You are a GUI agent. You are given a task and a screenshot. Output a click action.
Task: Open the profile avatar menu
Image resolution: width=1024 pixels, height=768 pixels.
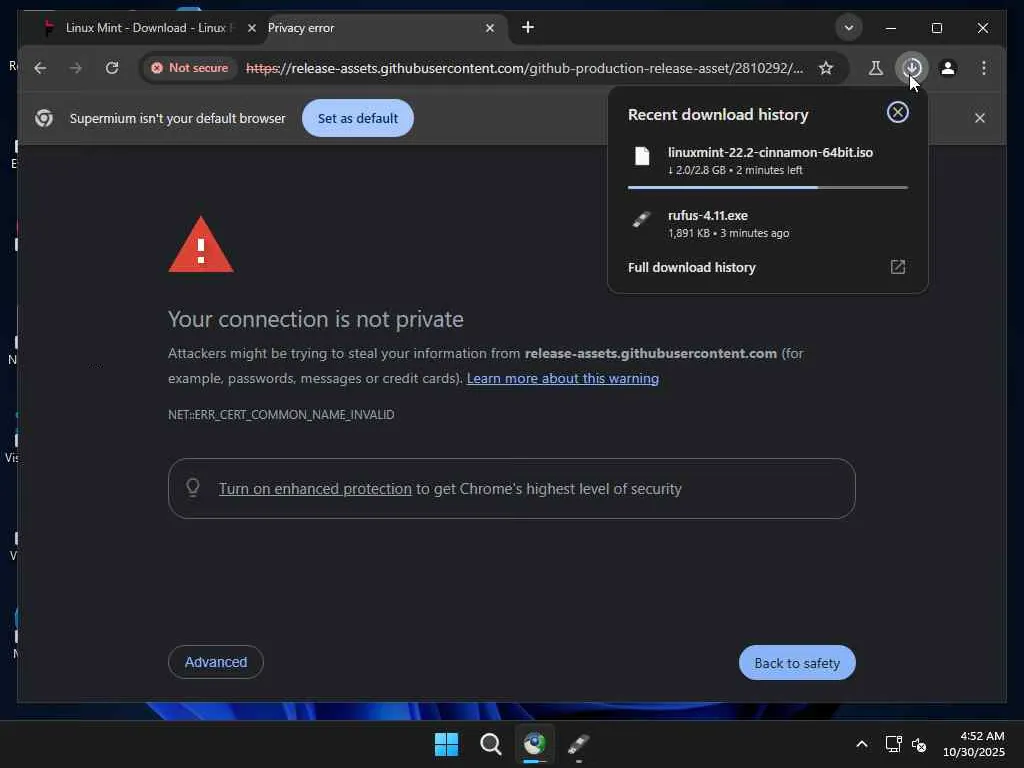click(948, 68)
